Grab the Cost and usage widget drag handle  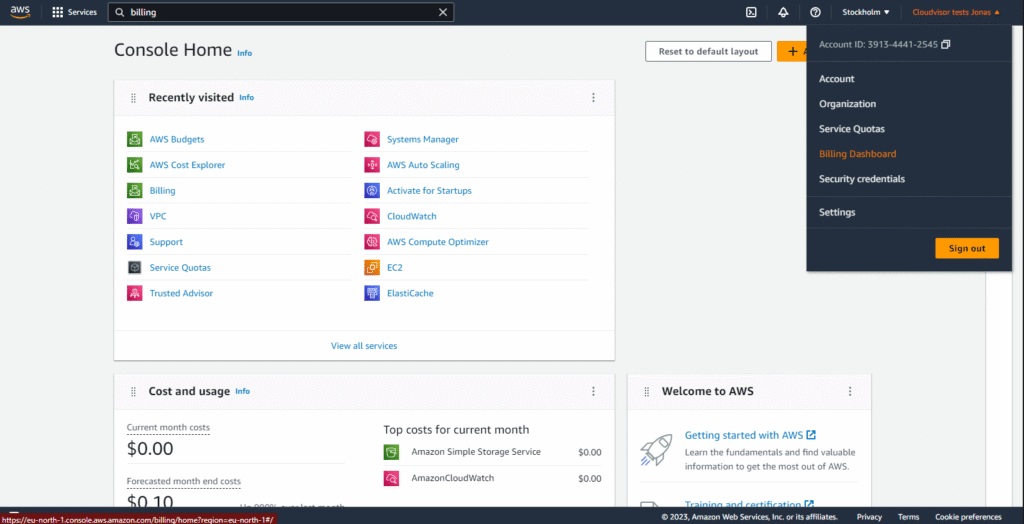(133, 392)
